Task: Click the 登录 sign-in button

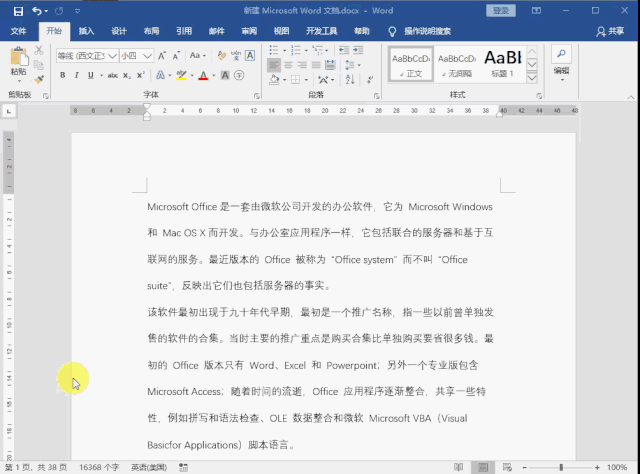Action: [501, 11]
